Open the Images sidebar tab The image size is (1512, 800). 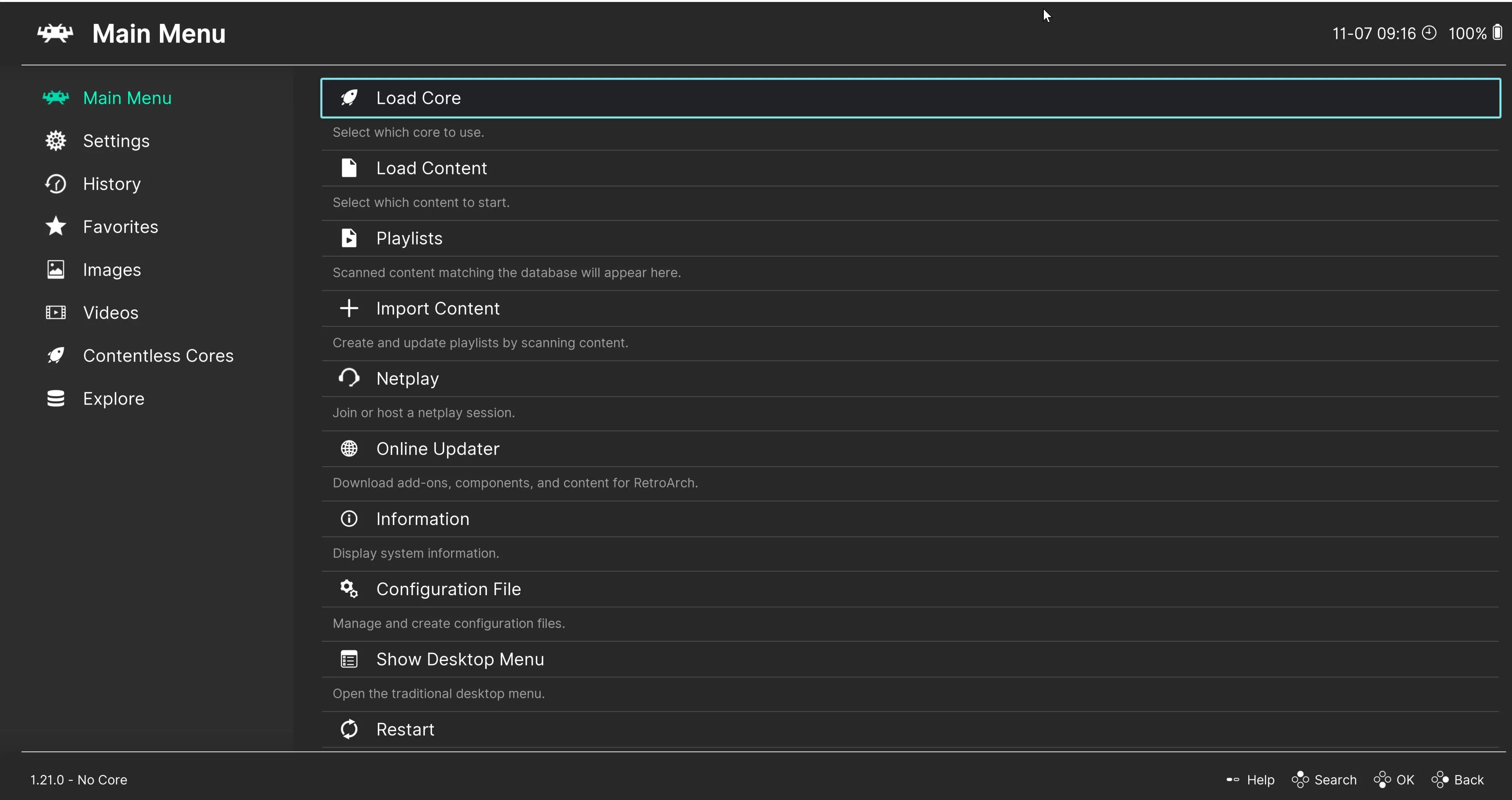111,270
